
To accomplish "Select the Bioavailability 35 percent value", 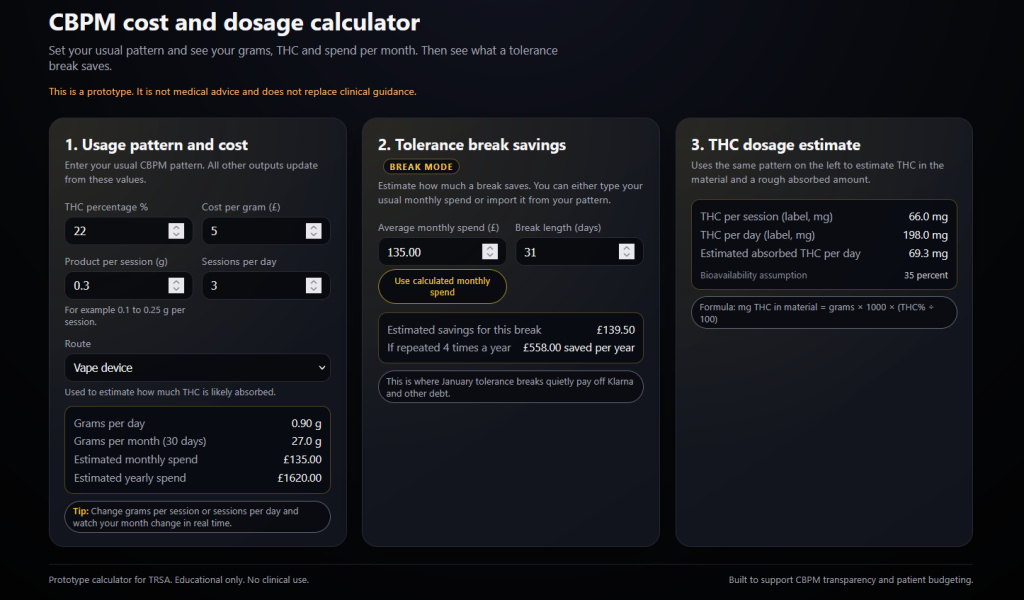I will coord(925,275).
